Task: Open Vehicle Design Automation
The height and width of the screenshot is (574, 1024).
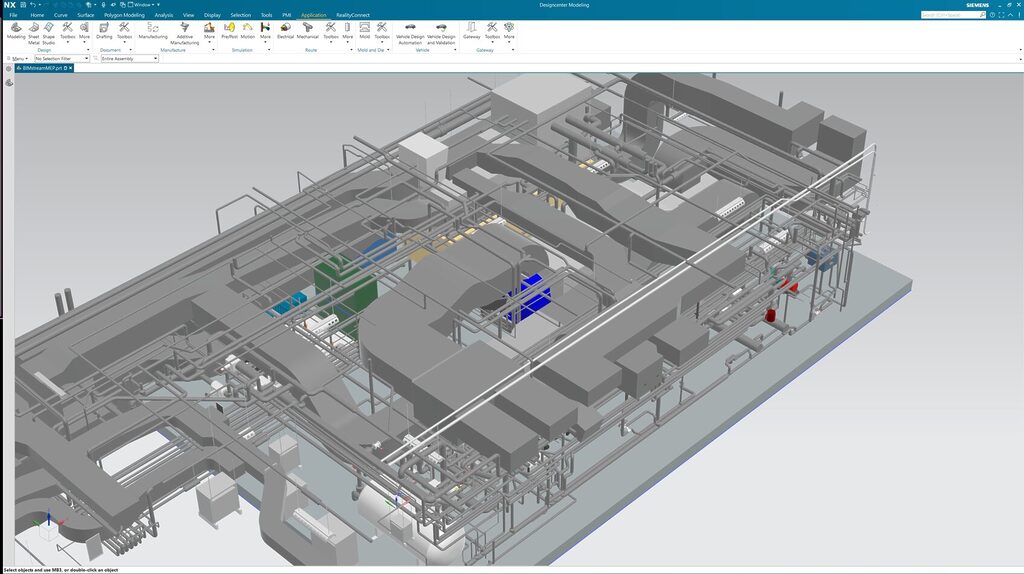Action: click(410, 30)
